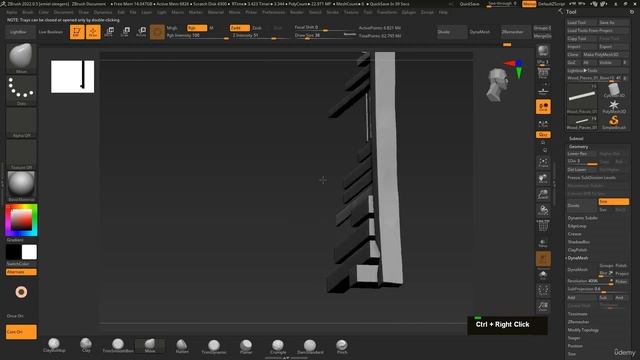
Task: Open the Help menu
Action: click(x=443, y=12)
